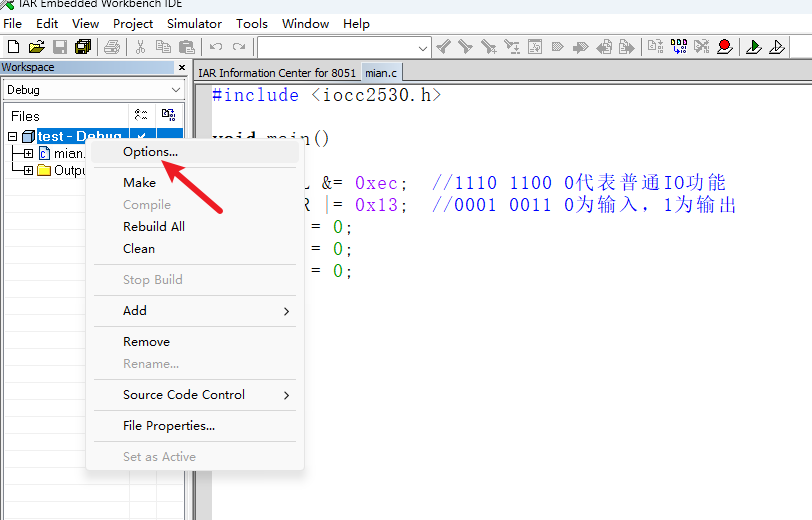Click the green Download and Debug icon

[753, 47]
